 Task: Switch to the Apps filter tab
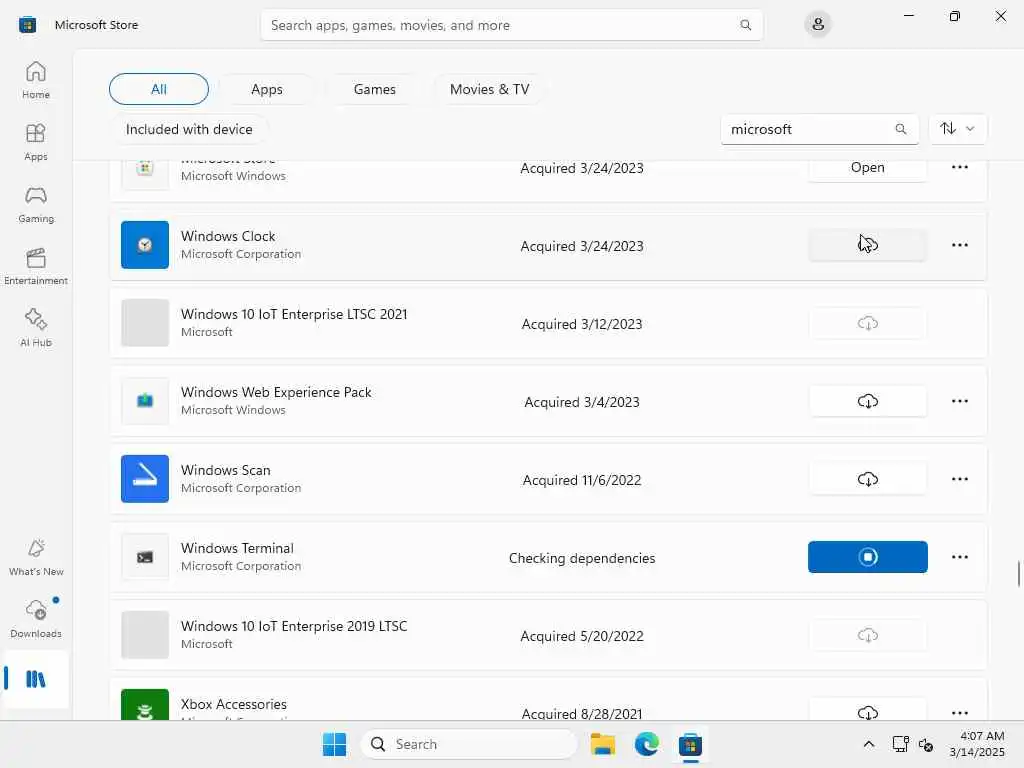(266, 89)
